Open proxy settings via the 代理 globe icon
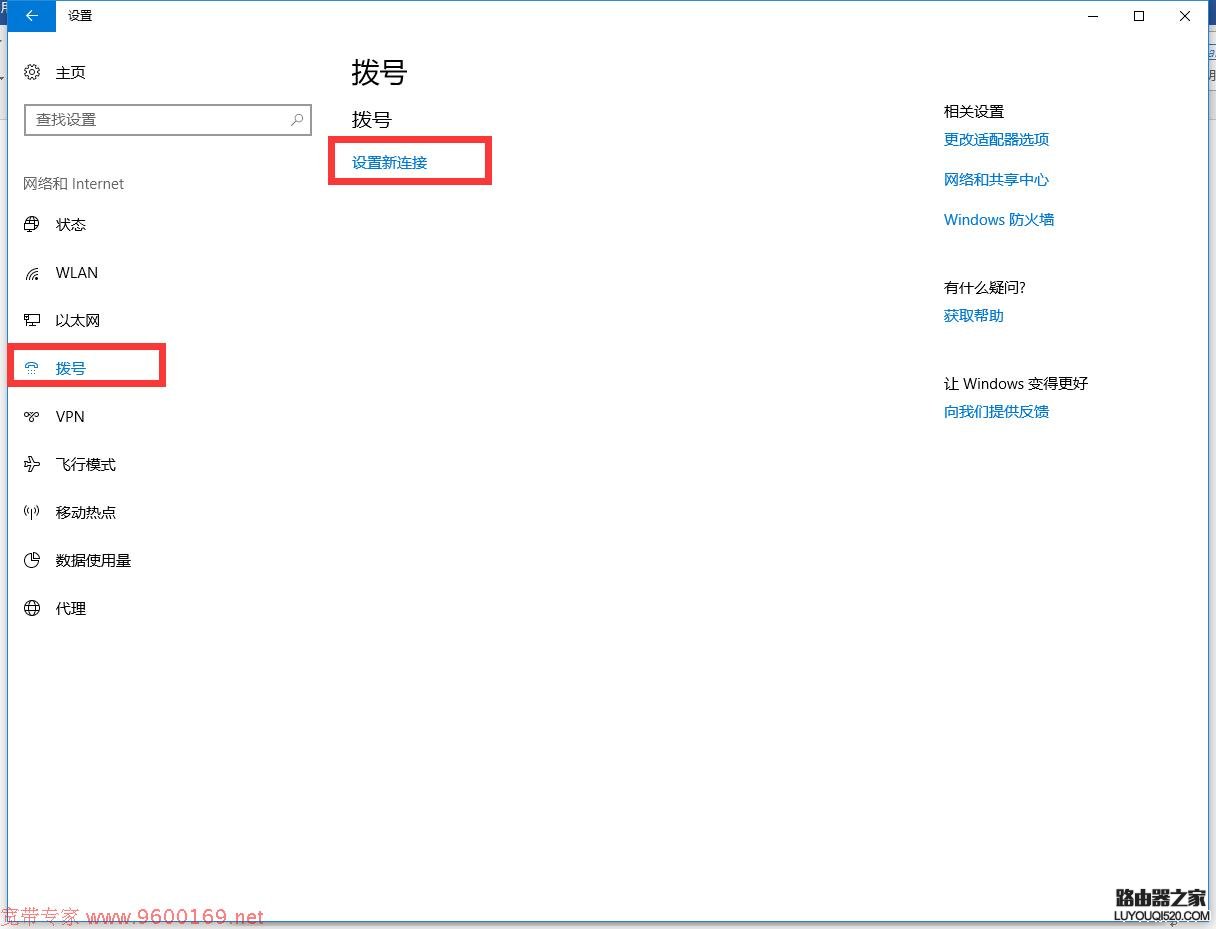The image size is (1216, 929). pyautogui.click(x=32, y=608)
